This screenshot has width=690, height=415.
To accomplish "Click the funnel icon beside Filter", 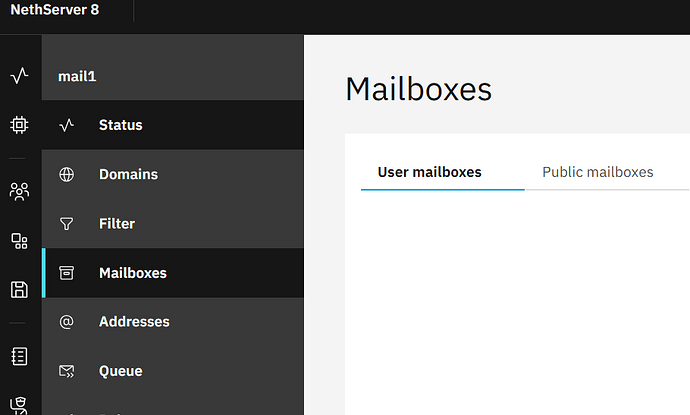I will point(67,224).
